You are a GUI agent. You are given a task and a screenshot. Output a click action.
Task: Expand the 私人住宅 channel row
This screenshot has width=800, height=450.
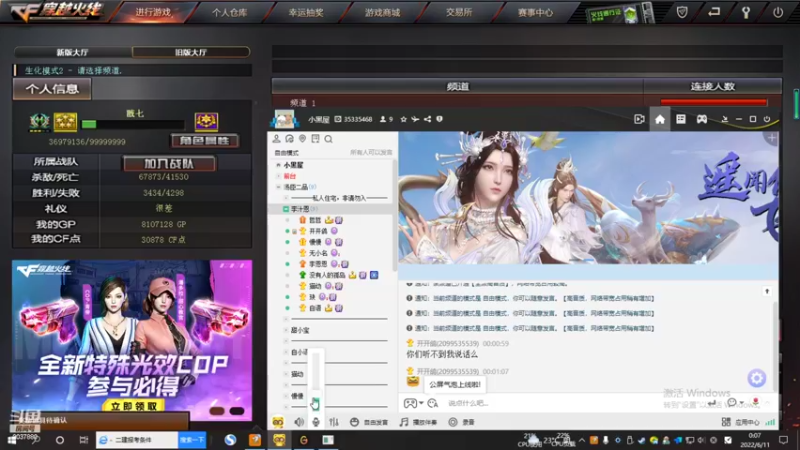click(286, 198)
